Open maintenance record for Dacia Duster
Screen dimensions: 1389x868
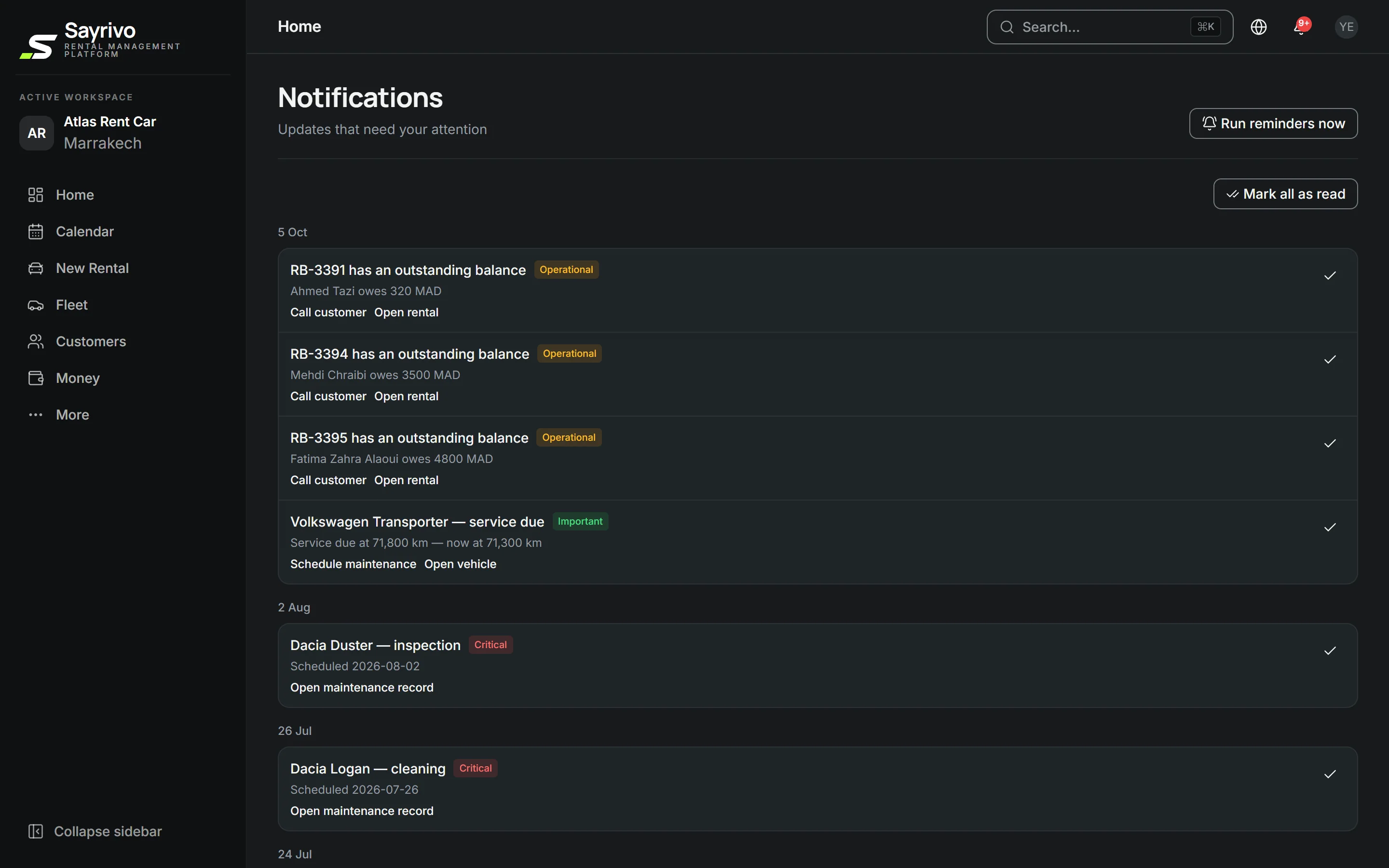(x=362, y=687)
